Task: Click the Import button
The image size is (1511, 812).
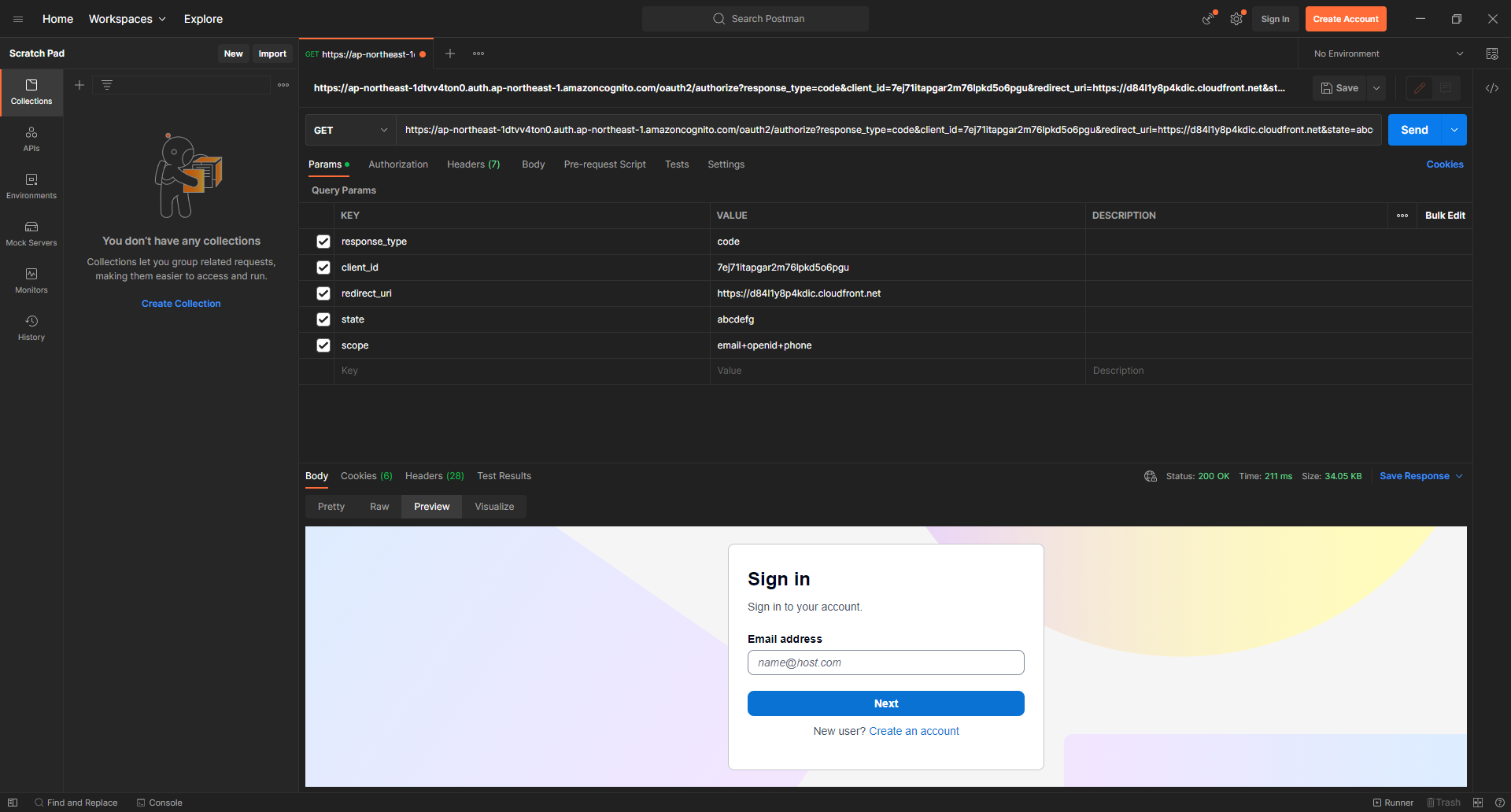Action: pos(272,54)
